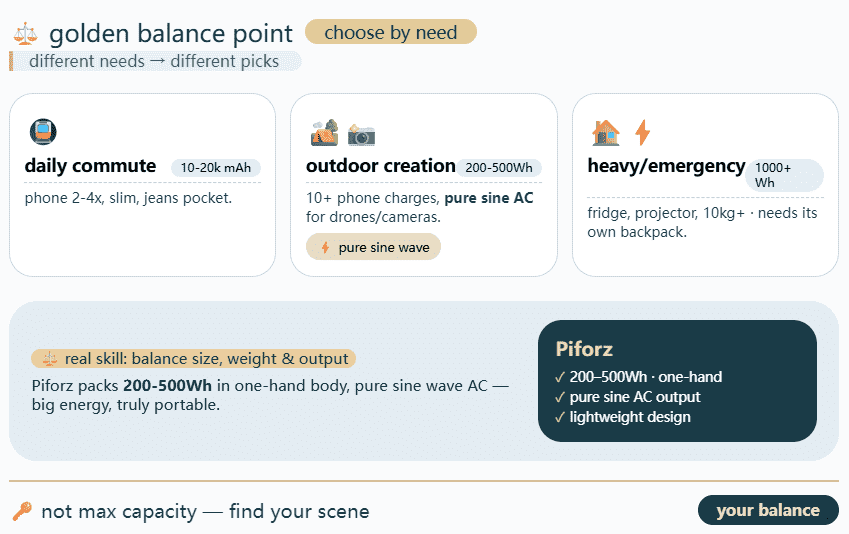The height and width of the screenshot is (534, 849).
Task: Click the 'different needs → different picks' subtitle
Action: [154, 61]
